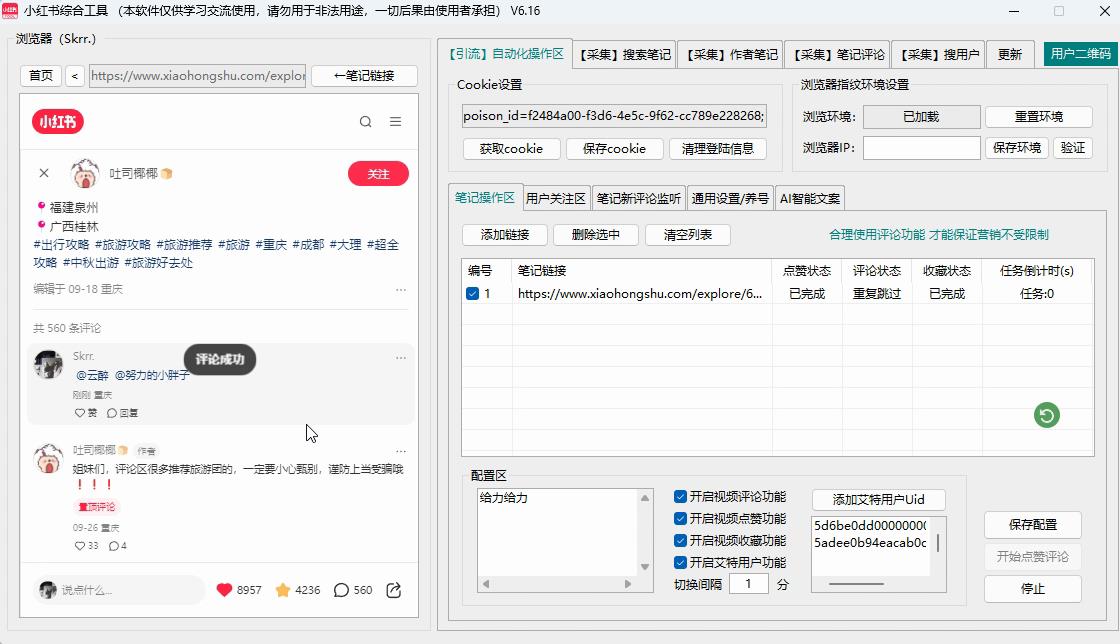Open the AI智能文案 tab

point(808,197)
